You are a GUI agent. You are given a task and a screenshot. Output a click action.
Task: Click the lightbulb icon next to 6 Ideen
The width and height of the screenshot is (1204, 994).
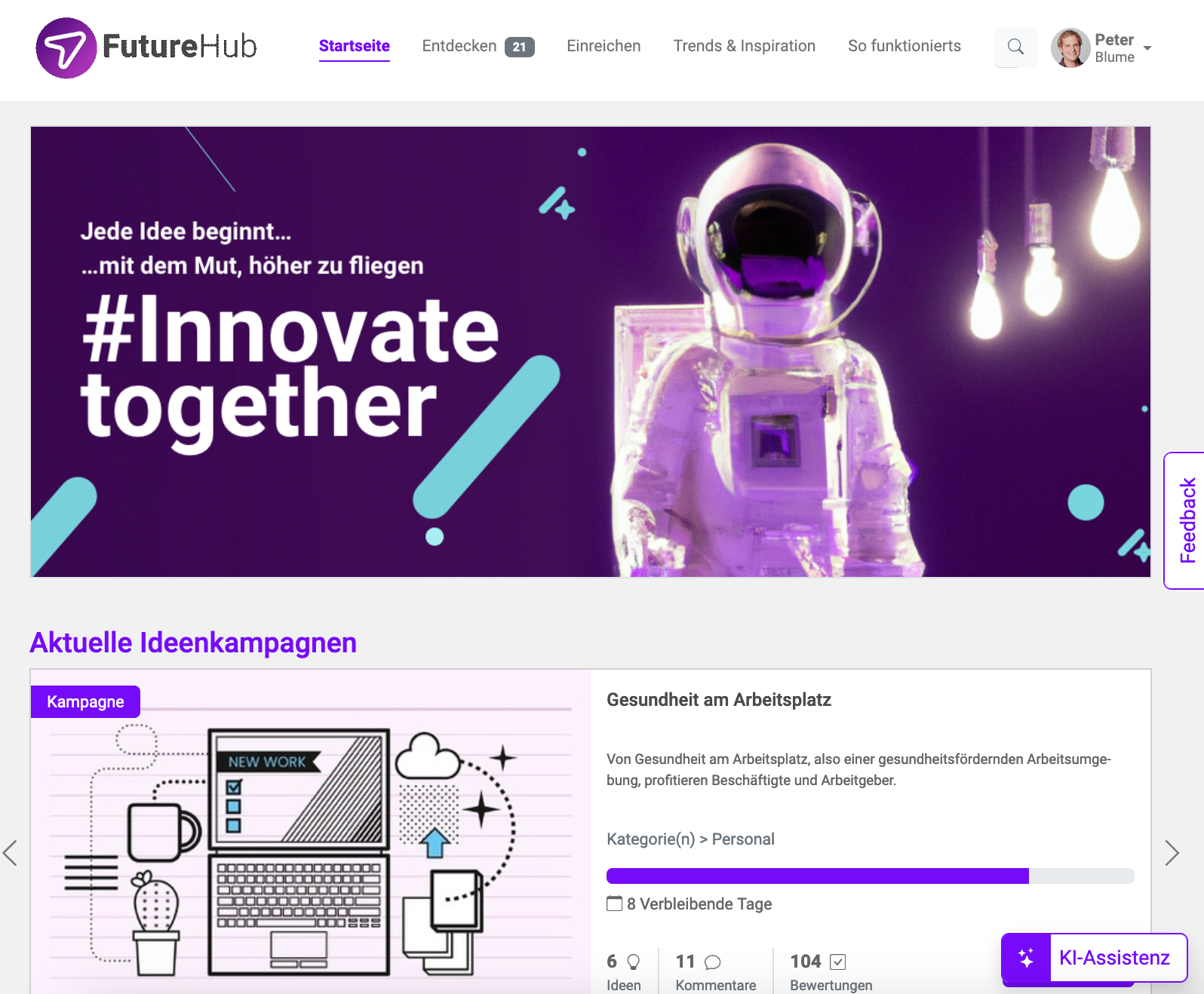(634, 962)
